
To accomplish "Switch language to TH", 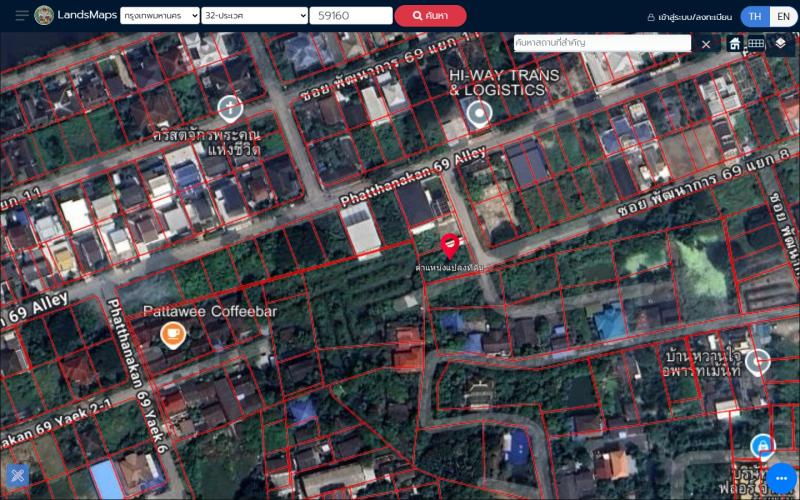I will click(x=755, y=16).
